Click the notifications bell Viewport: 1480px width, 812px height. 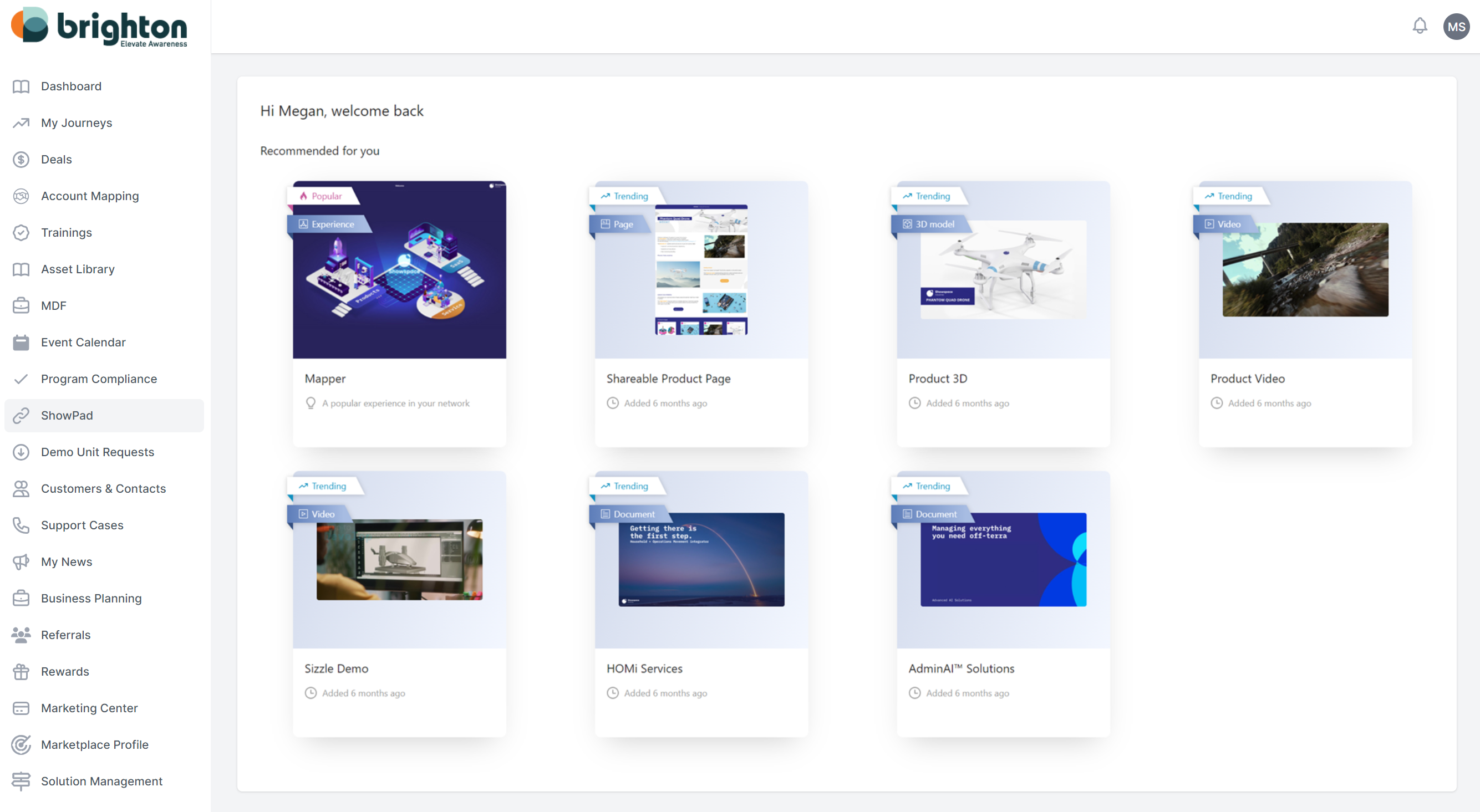click(x=1420, y=26)
